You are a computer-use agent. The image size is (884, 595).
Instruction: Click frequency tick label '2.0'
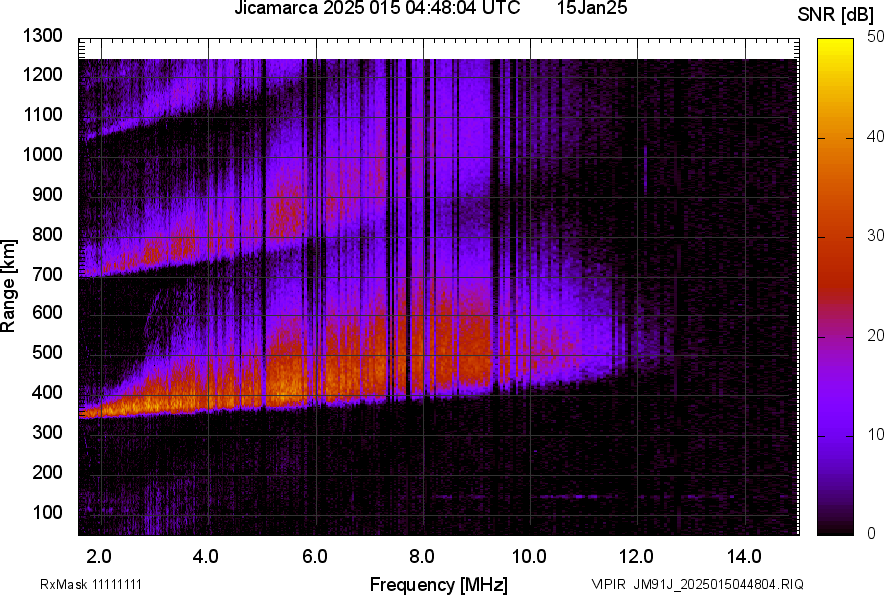point(99,557)
